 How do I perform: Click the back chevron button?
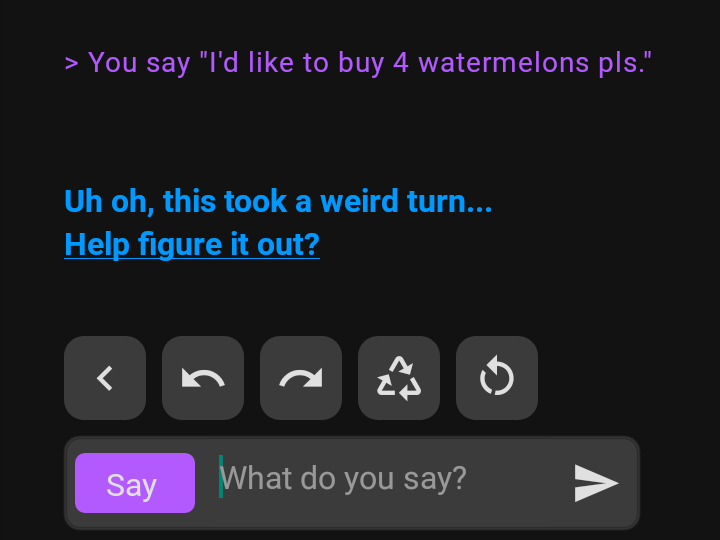coord(105,378)
